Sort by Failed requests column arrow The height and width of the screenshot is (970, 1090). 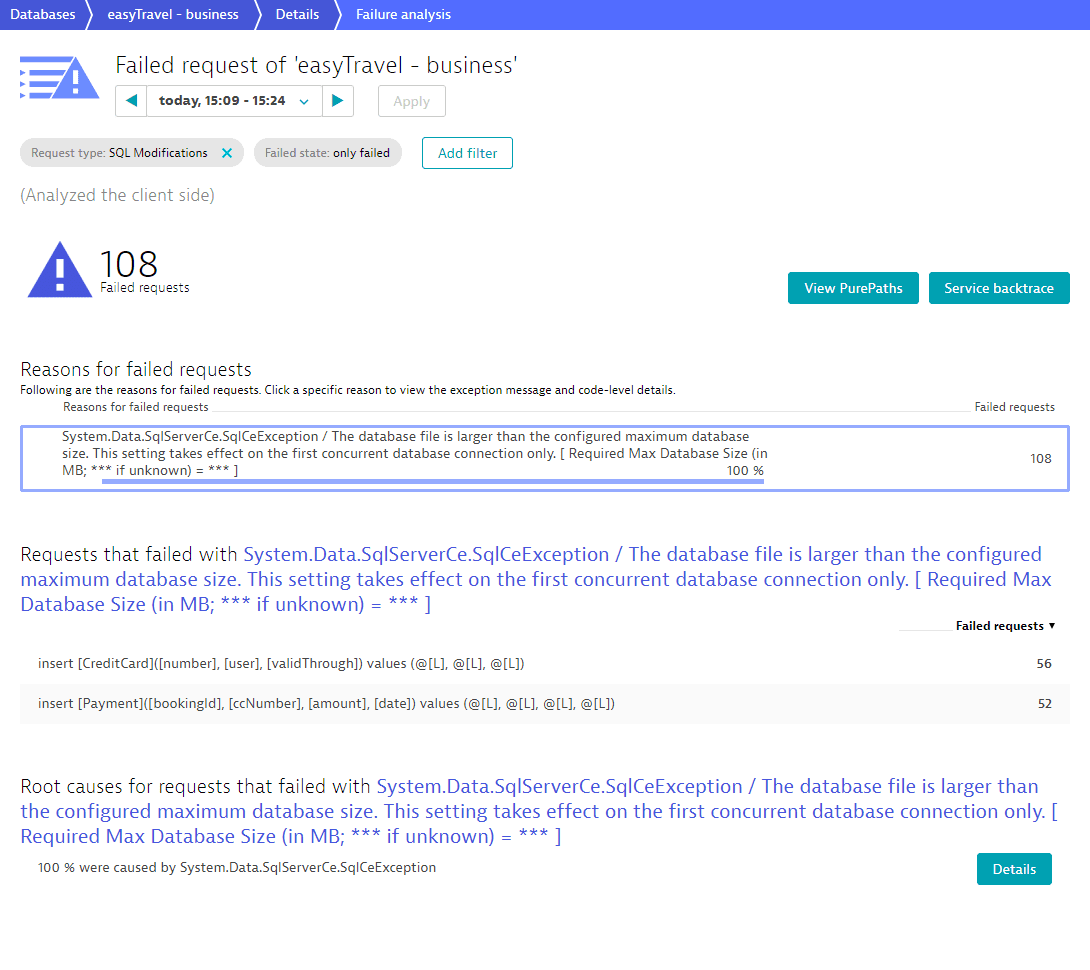[1052, 626]
